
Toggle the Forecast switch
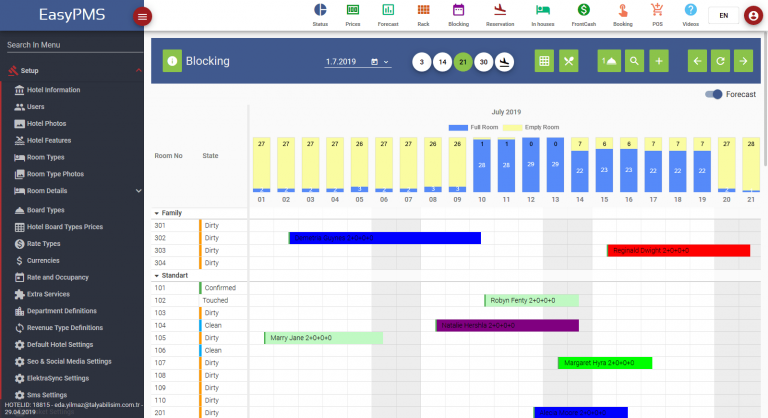pyautogui.click(x=714, y=94)
